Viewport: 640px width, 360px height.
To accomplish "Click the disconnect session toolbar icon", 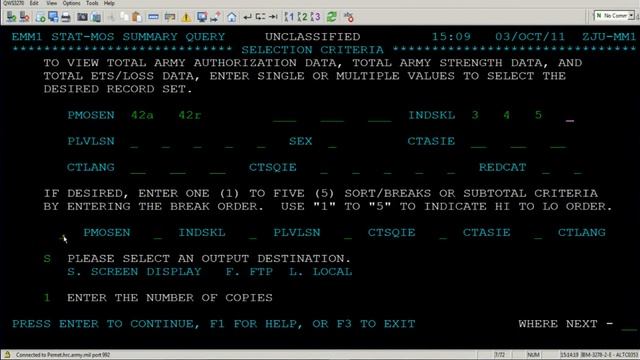I will (24, 17).
